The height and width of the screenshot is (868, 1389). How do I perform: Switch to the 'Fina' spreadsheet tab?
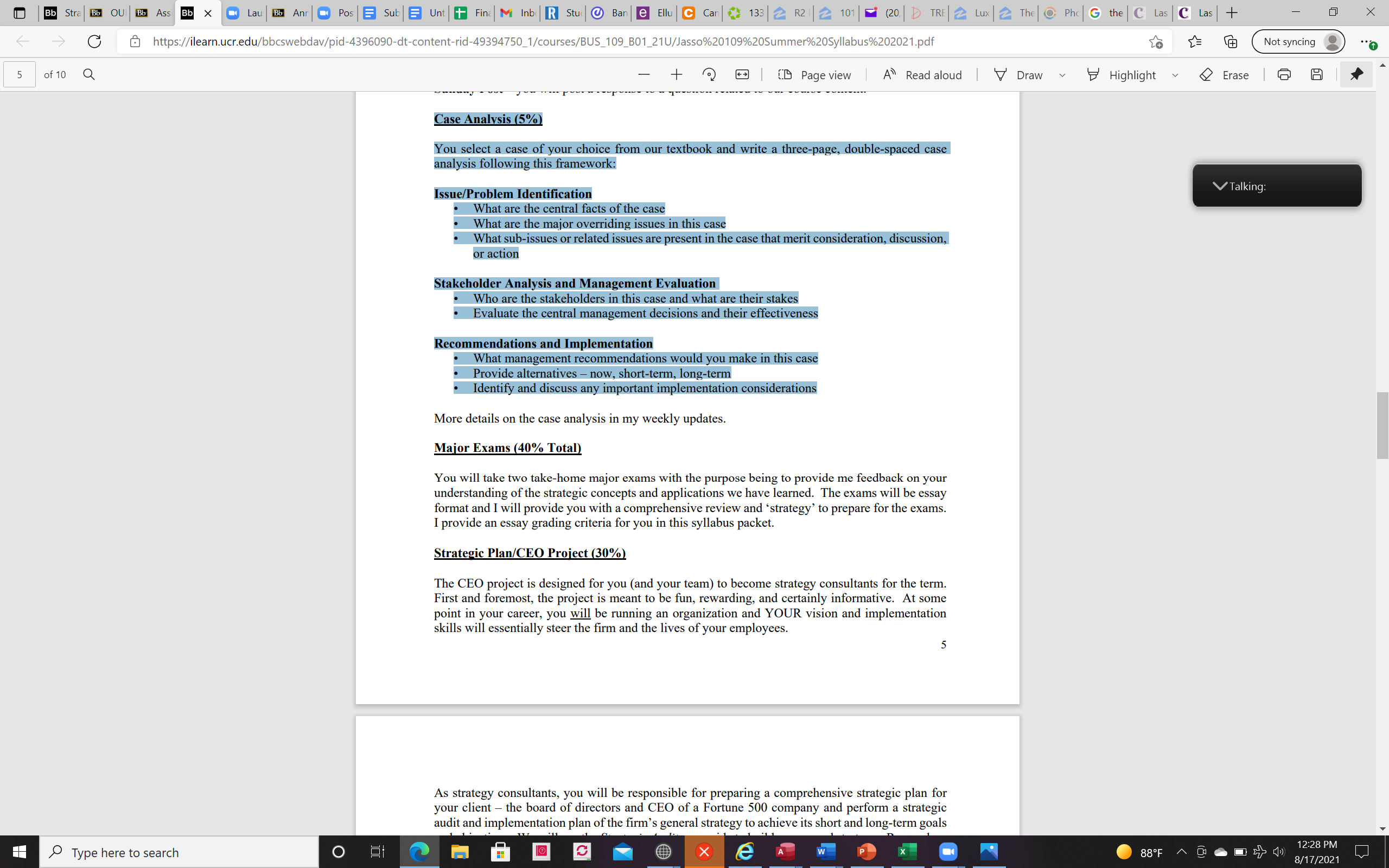(x=472, y=12)
